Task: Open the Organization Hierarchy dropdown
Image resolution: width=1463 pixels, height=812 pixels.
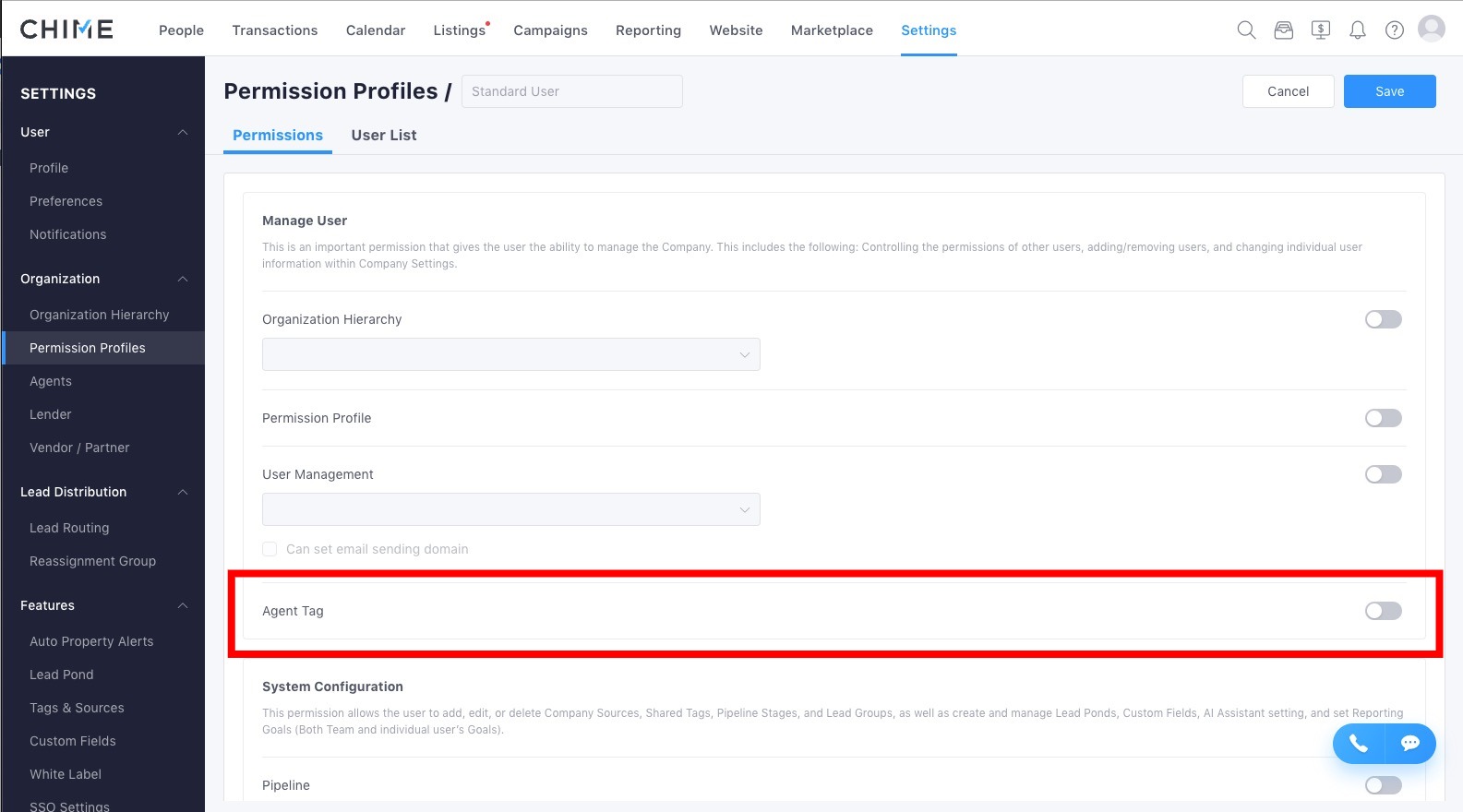Action: point(511,354)
